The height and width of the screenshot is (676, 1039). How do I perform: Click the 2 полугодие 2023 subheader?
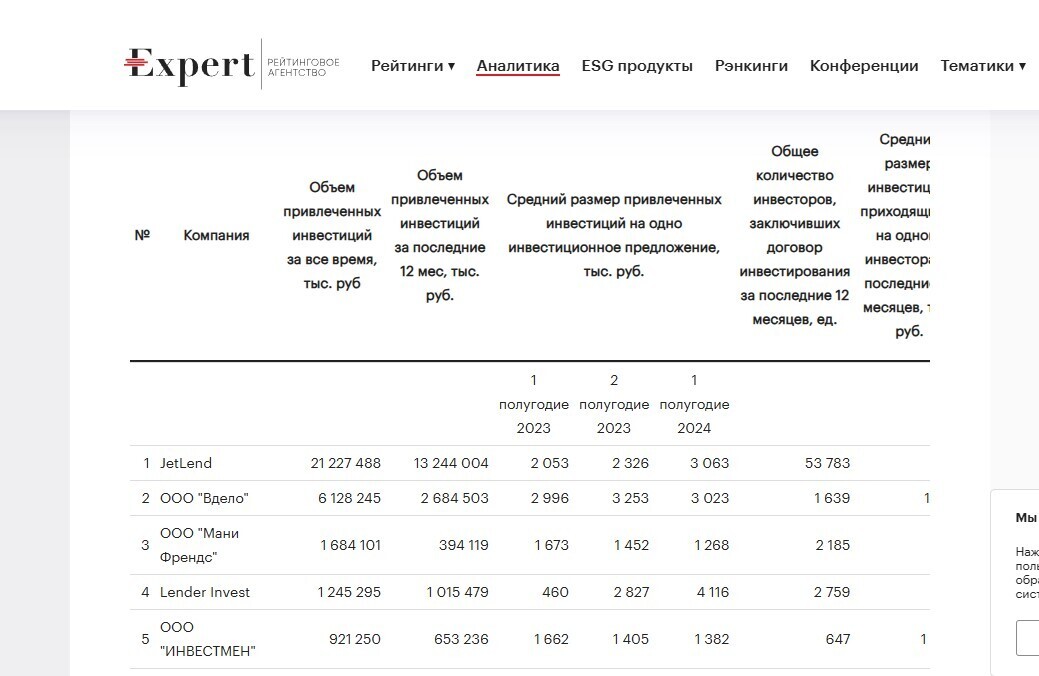pyautogui.click(x=614, y=404)
